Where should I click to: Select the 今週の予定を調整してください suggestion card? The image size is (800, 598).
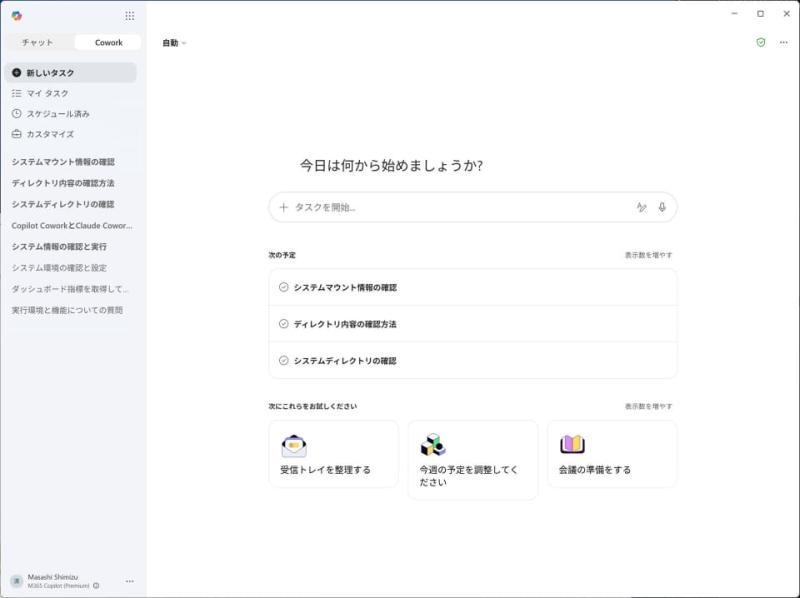click(x=473, y=460)
